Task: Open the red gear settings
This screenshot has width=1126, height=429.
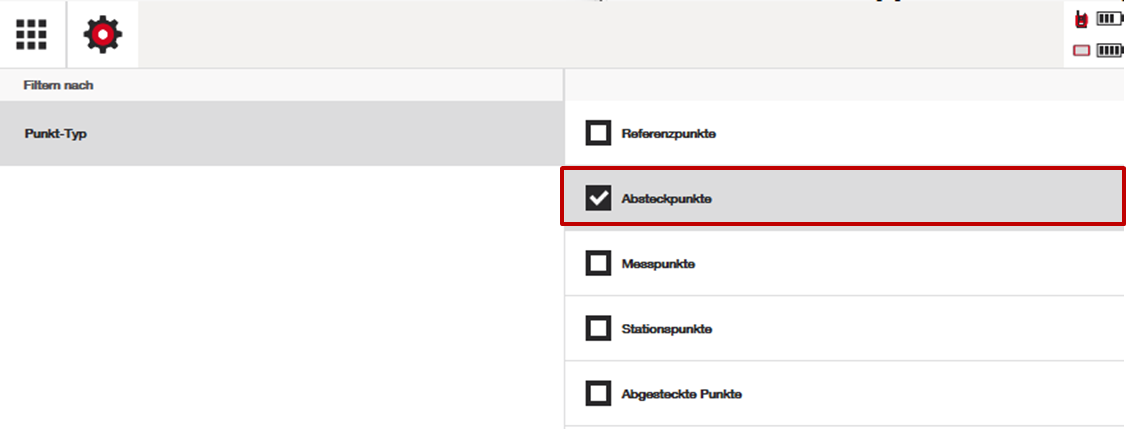Action: point(102,35)
